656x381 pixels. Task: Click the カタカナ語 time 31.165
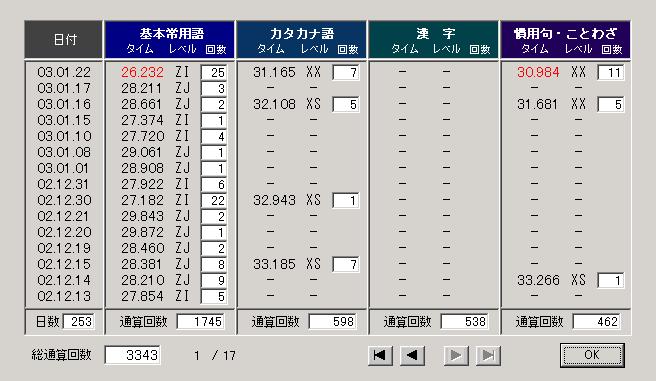click(274, 72)
